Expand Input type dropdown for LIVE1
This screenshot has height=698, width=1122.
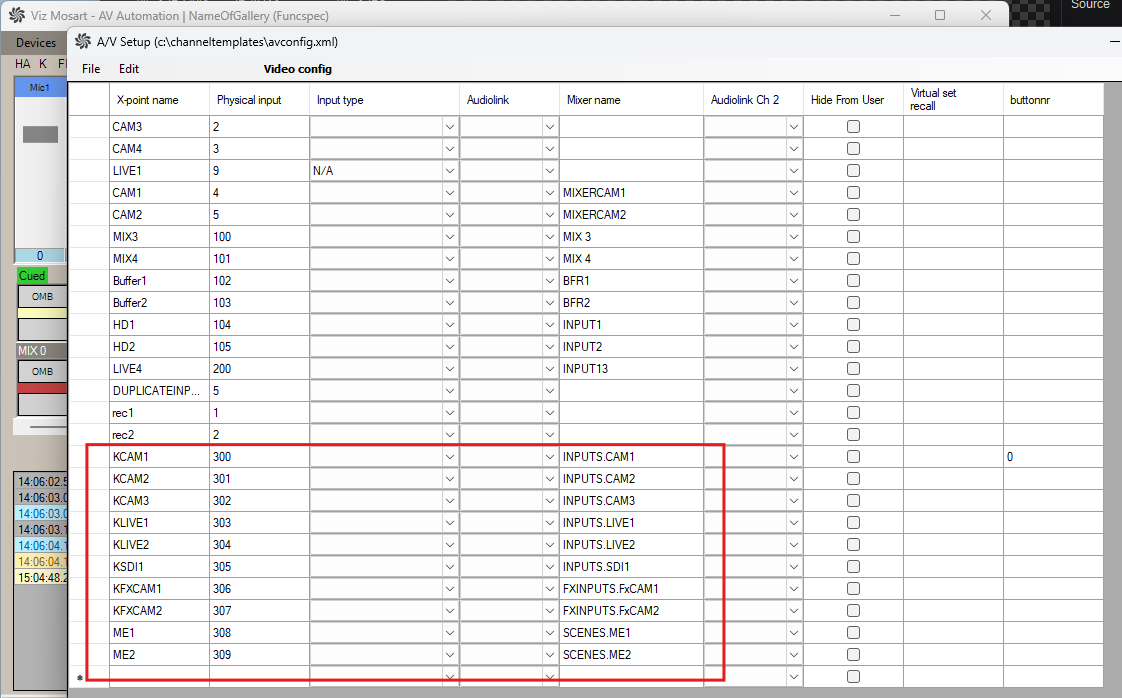point(449,171)
